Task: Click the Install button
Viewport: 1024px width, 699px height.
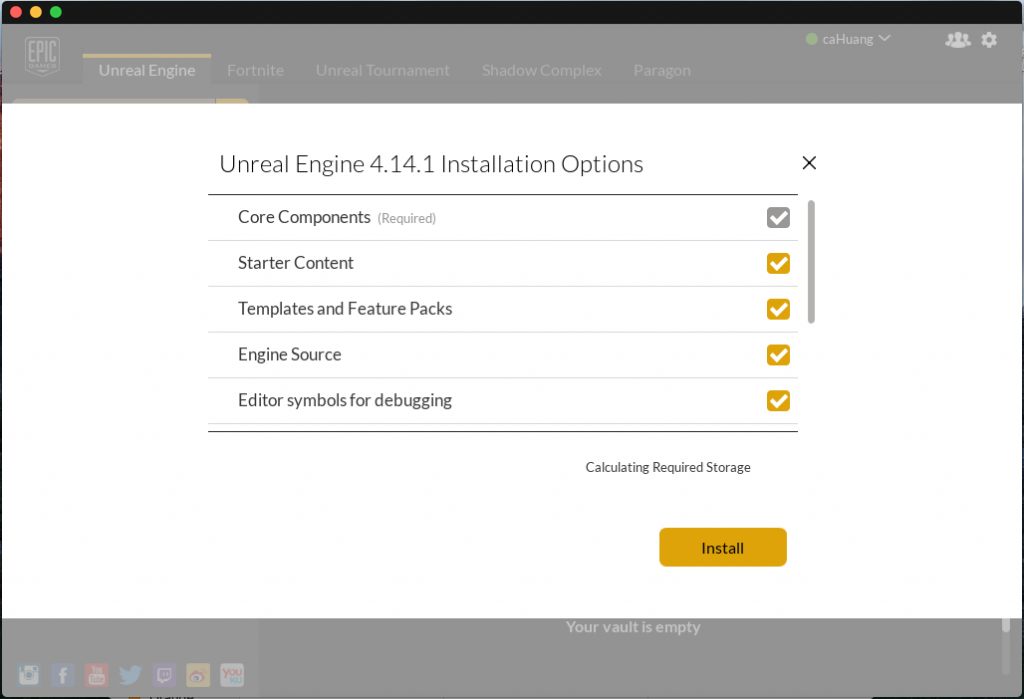Action: [722, 547]
